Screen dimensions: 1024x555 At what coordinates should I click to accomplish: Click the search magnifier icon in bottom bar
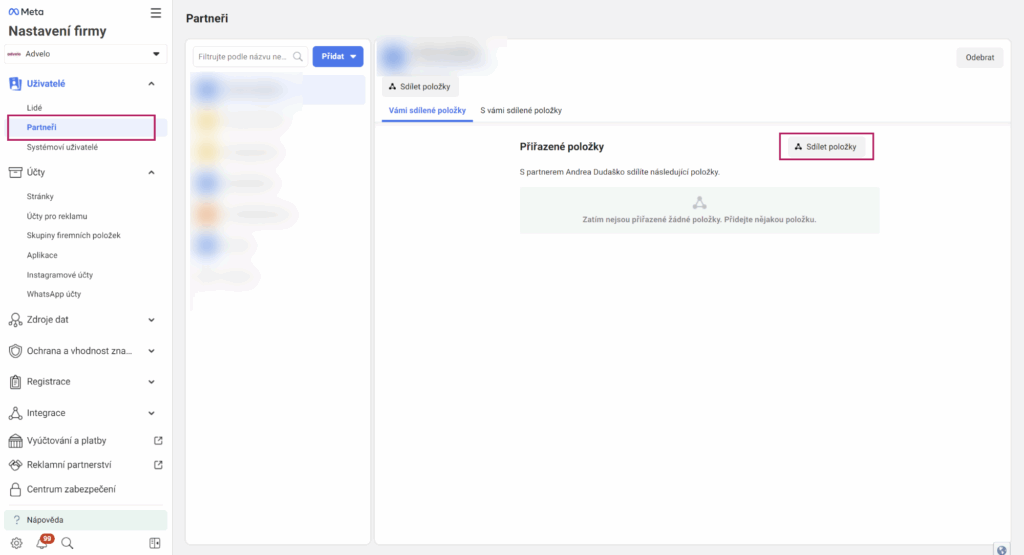[67, 543]
